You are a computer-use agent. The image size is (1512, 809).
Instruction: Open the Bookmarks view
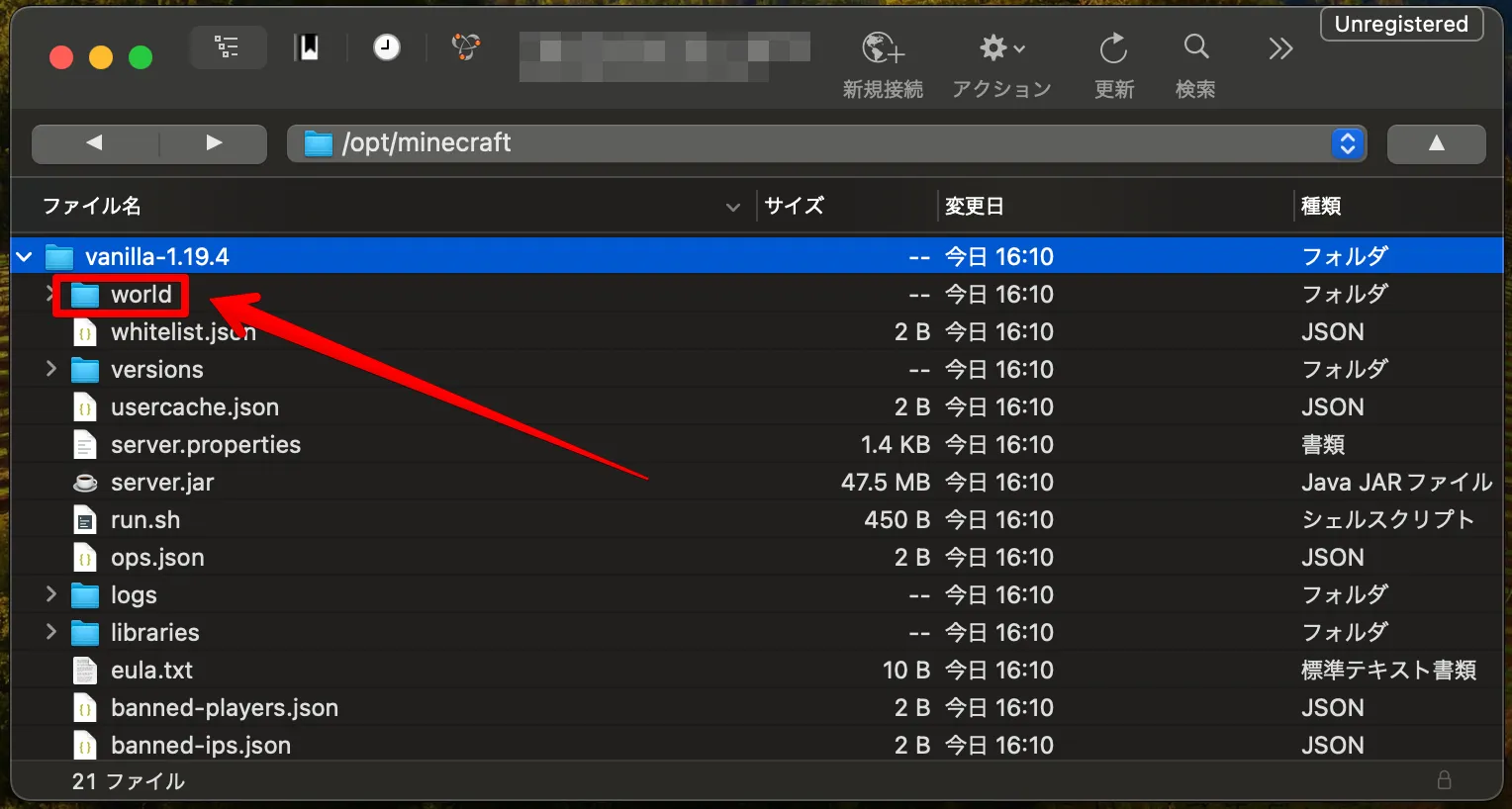click(x=309, y=46)
